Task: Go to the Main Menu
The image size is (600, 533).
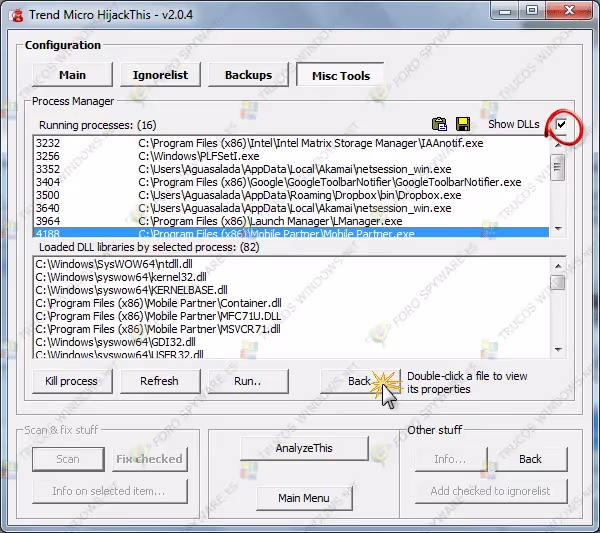Action: point(304,498)
